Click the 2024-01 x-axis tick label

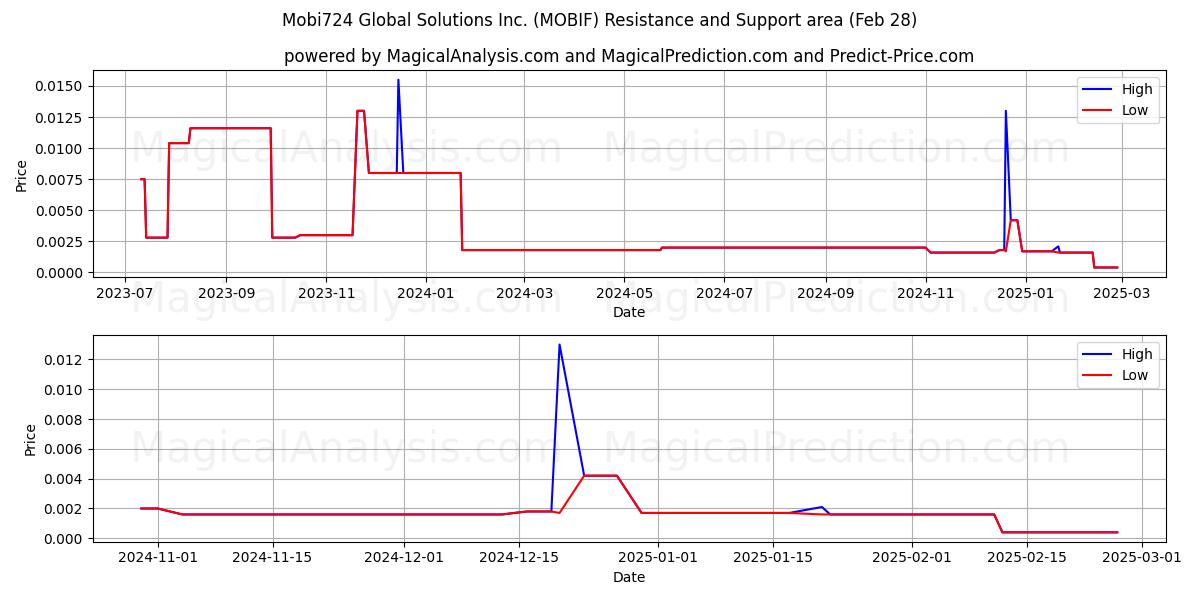pyautogui.click(x=426, y=293)
